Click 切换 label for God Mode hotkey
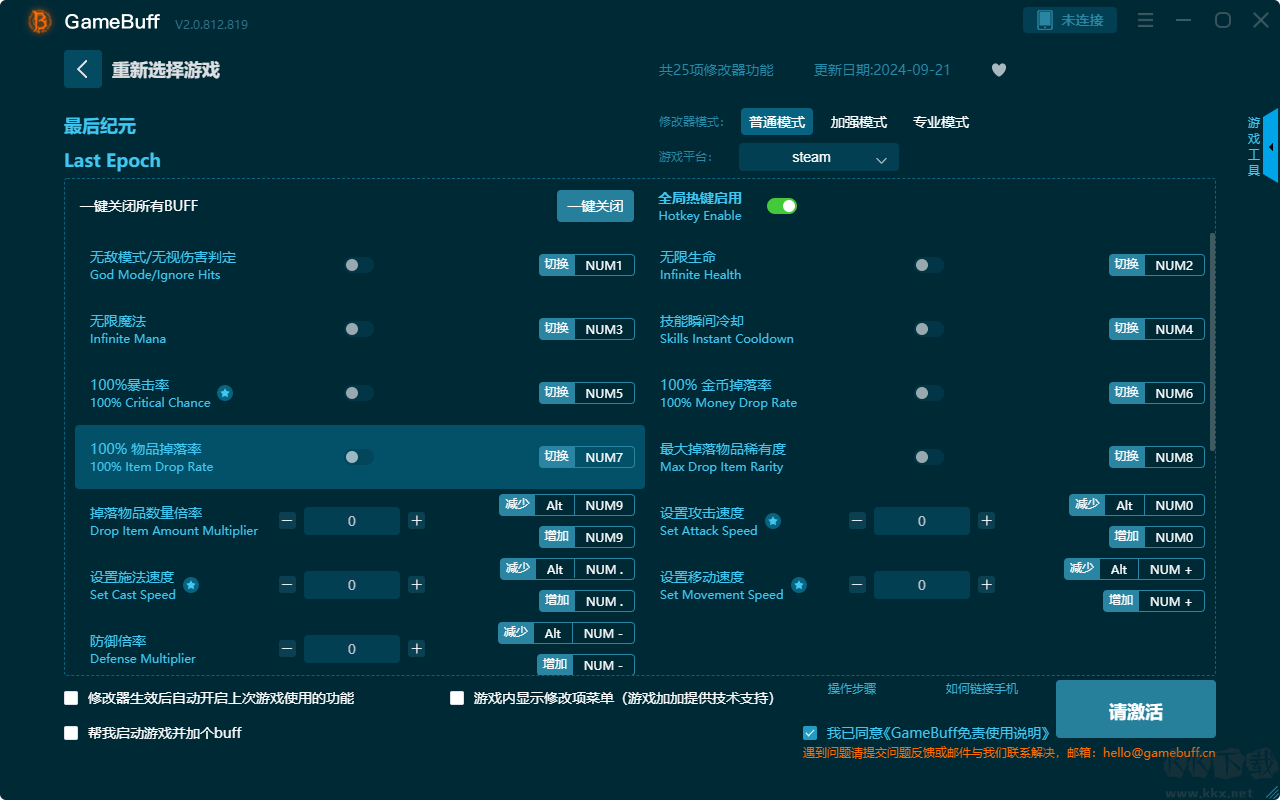Viewport: 1280px width, 800px height. click(557, 265)
